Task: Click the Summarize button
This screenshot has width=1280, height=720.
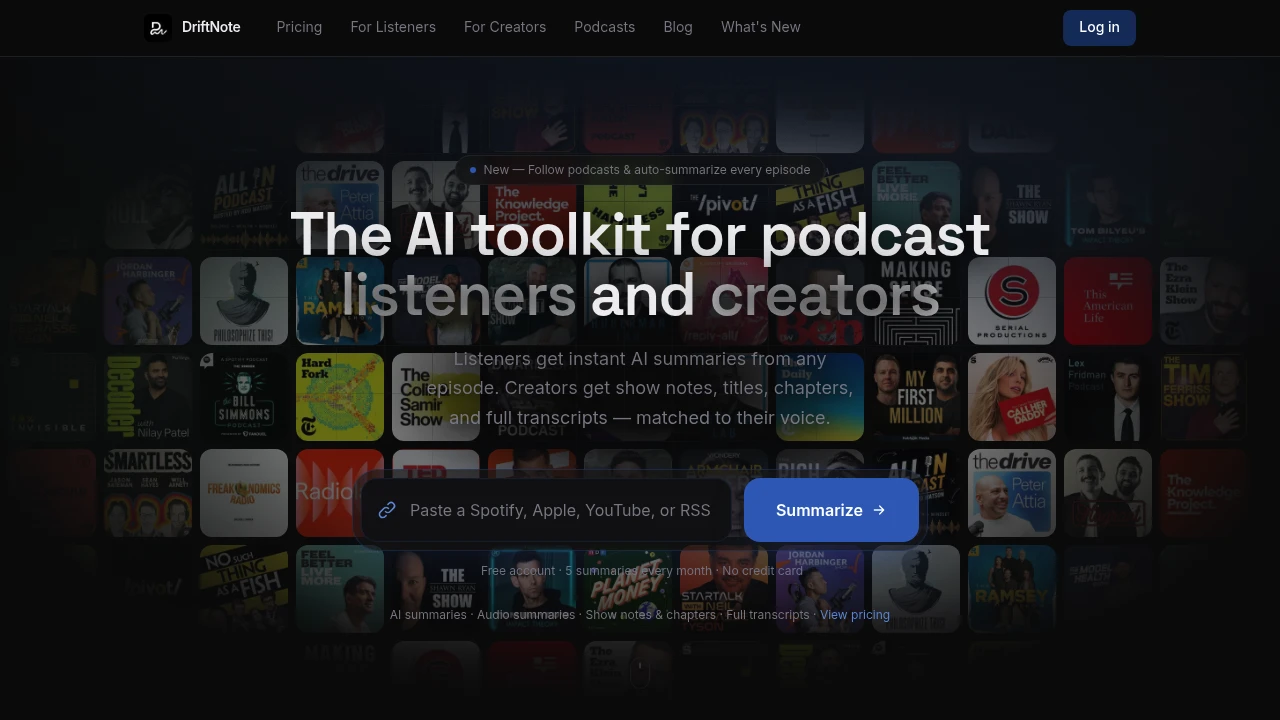Action: tap(831, 510)
